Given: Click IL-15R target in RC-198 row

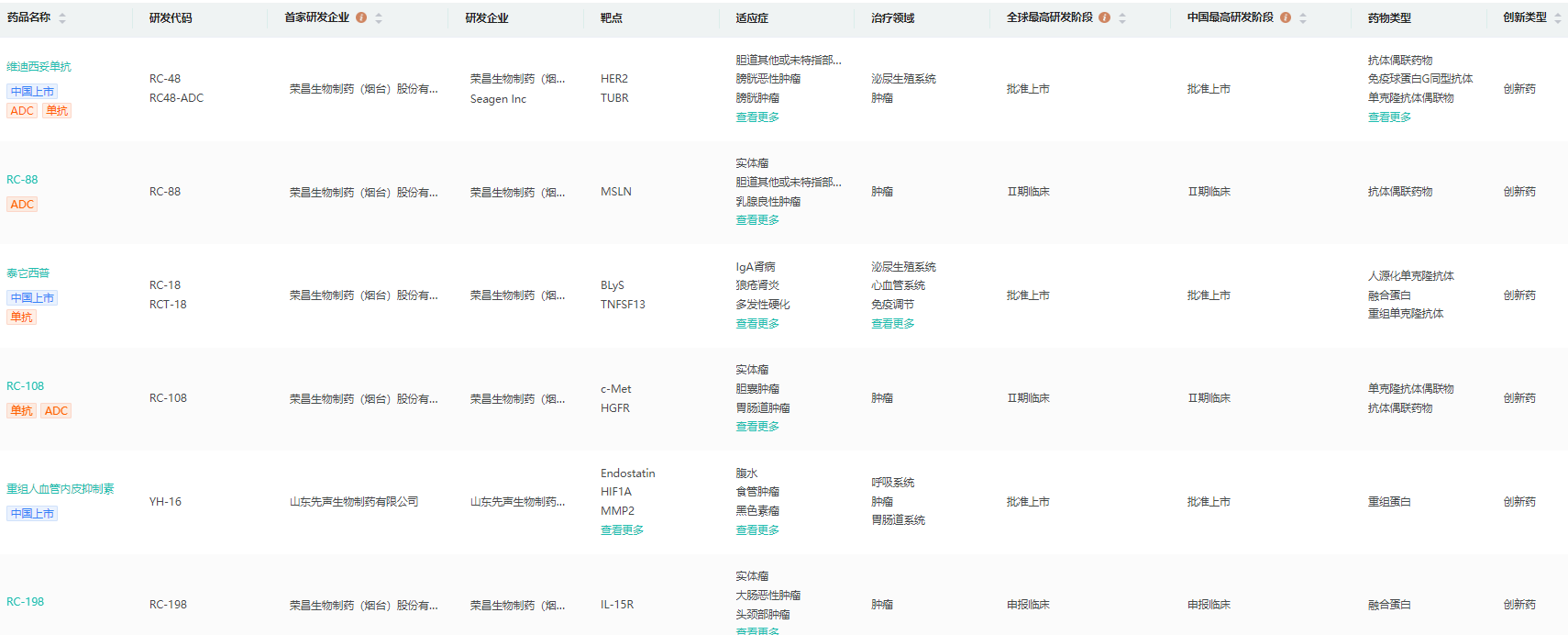Looking at the screenshot, I should (617, 605).
